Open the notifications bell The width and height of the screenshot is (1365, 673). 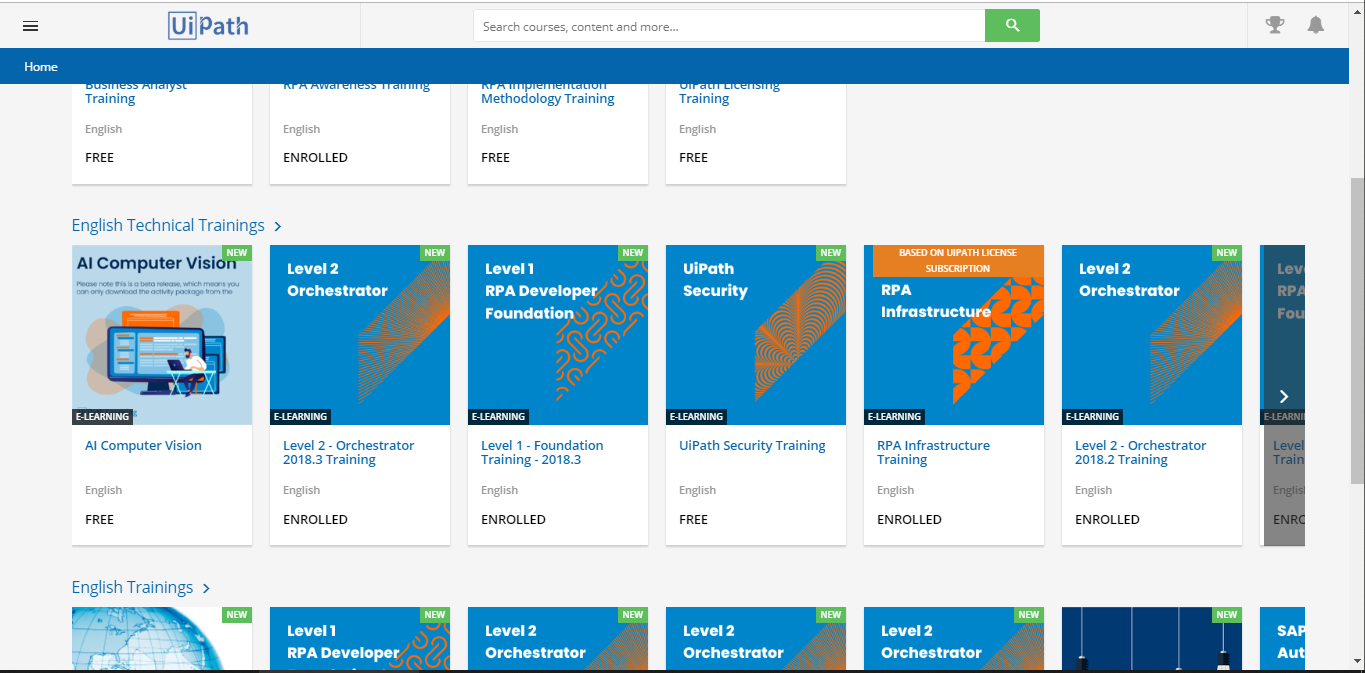(x=1316, y=25)
